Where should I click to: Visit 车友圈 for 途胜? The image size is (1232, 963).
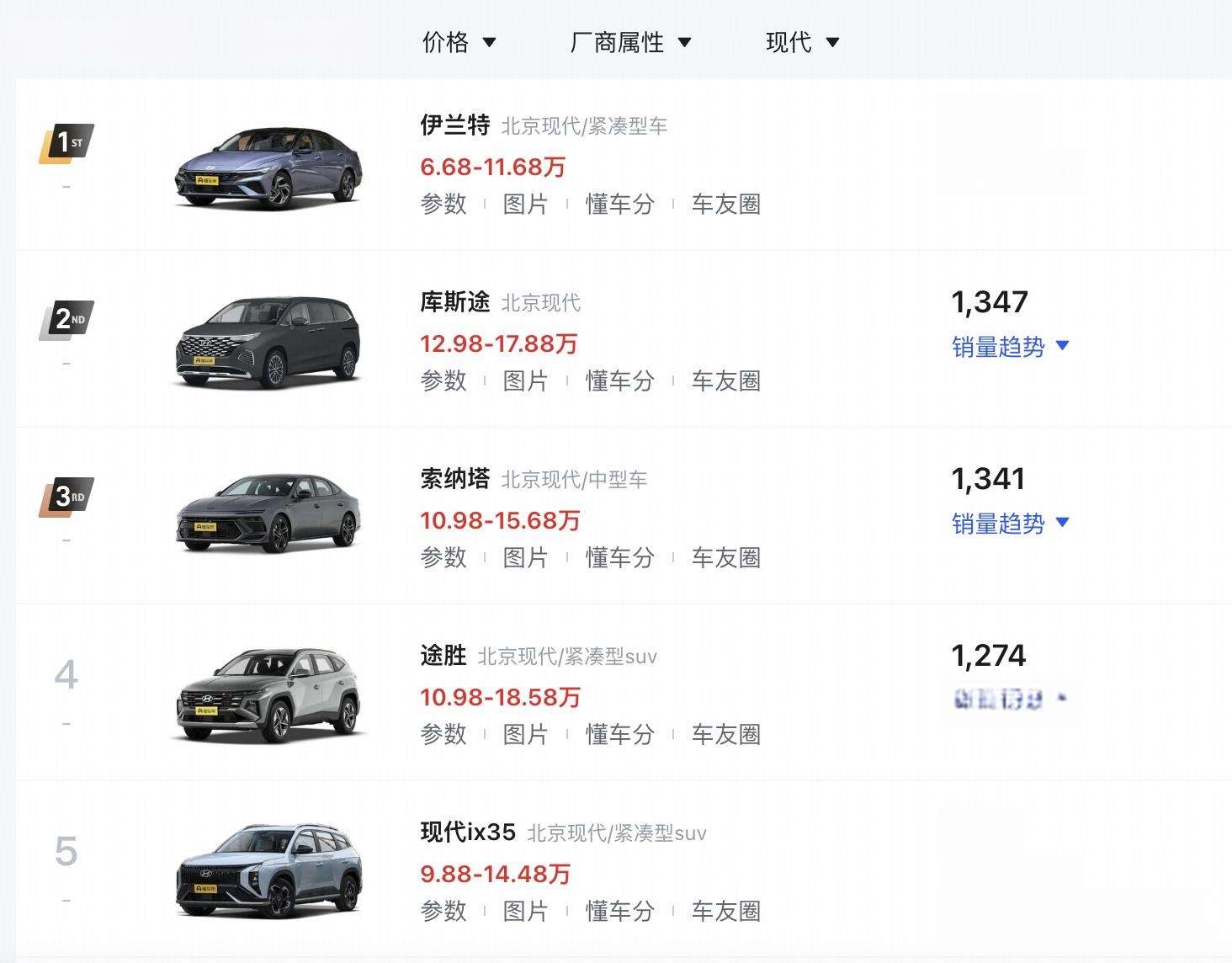[726, 734]
